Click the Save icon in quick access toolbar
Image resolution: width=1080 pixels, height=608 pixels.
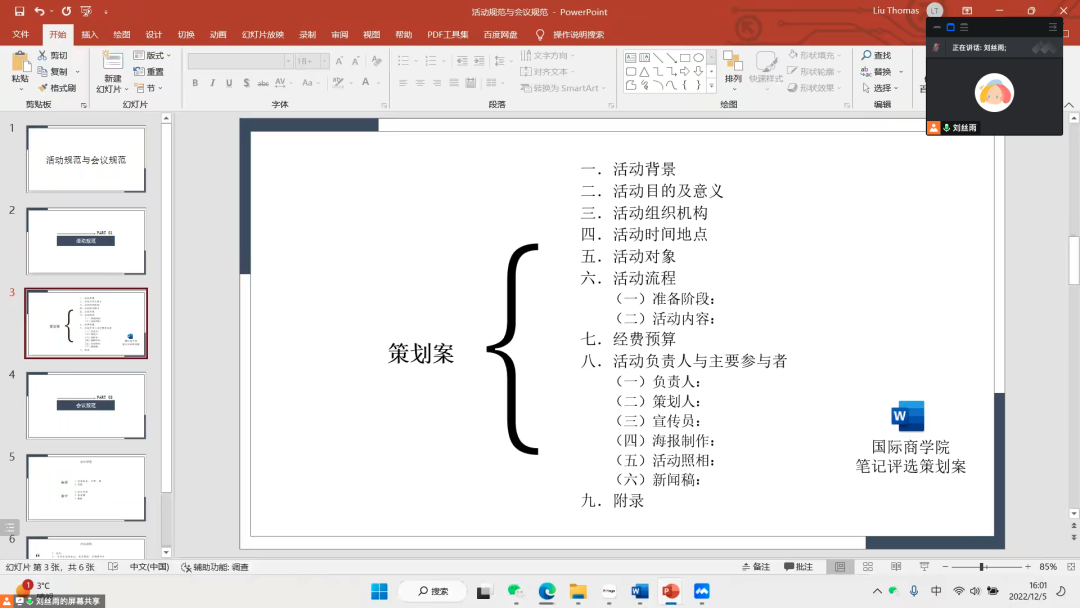point(19,12)
